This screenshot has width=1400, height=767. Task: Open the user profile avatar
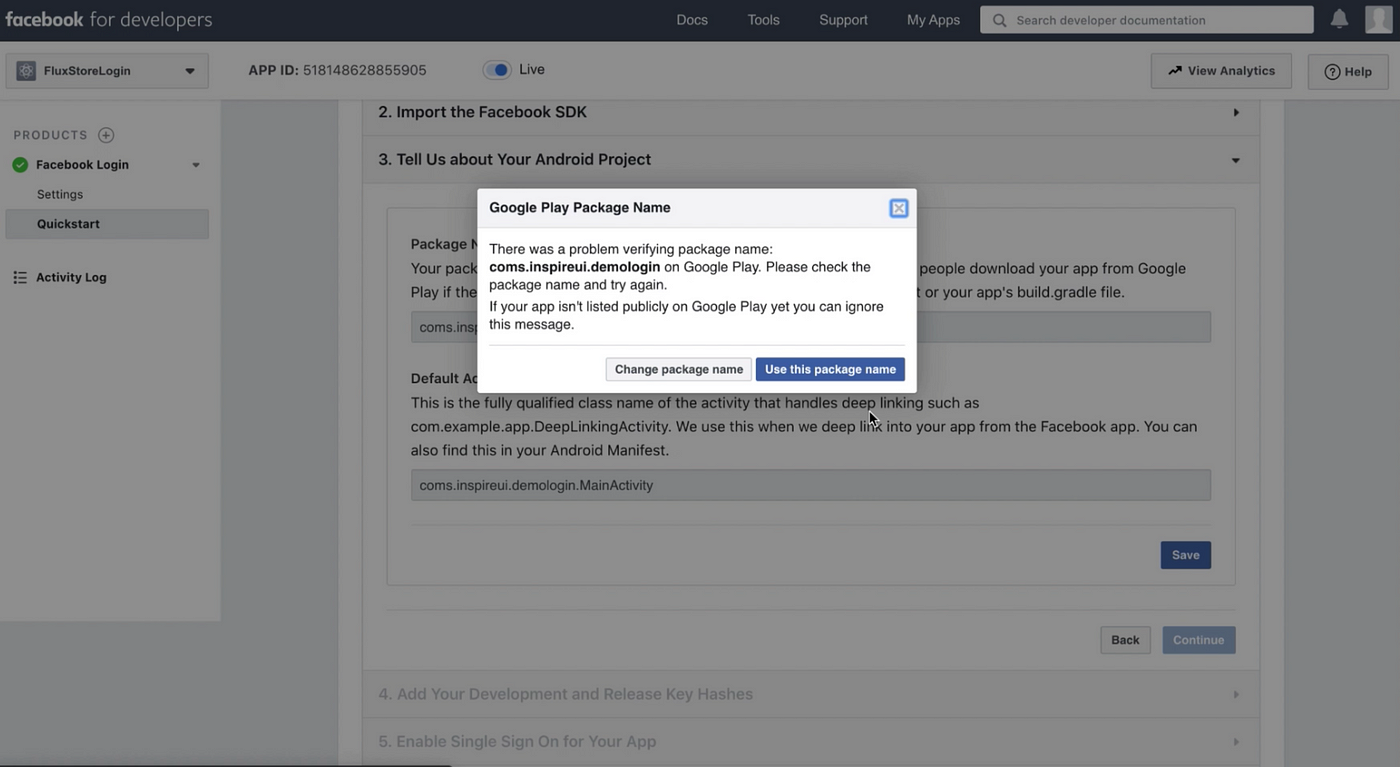click(x=1378, y=19)
